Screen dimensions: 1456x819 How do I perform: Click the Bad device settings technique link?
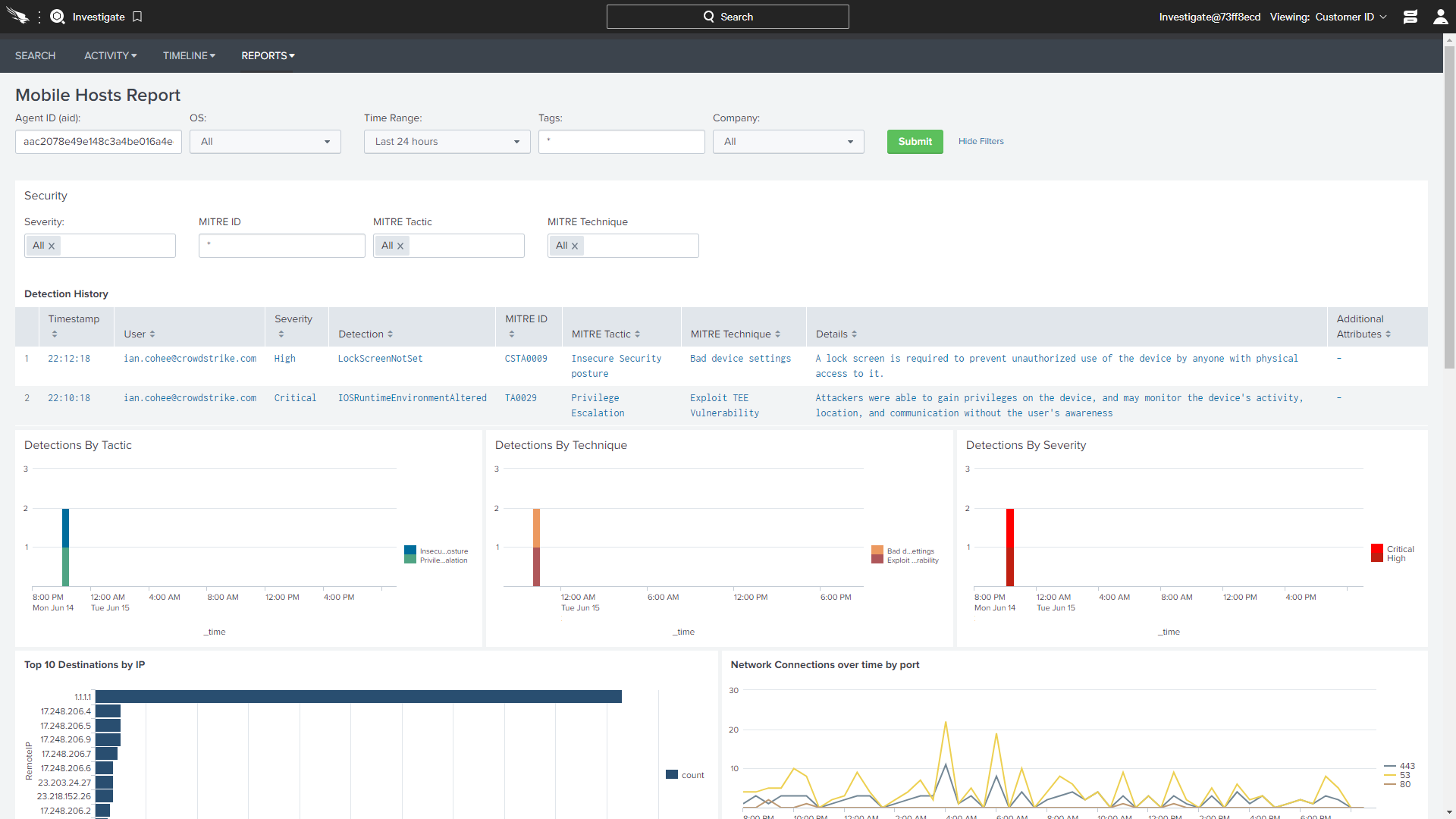click(x=741, y=359)
